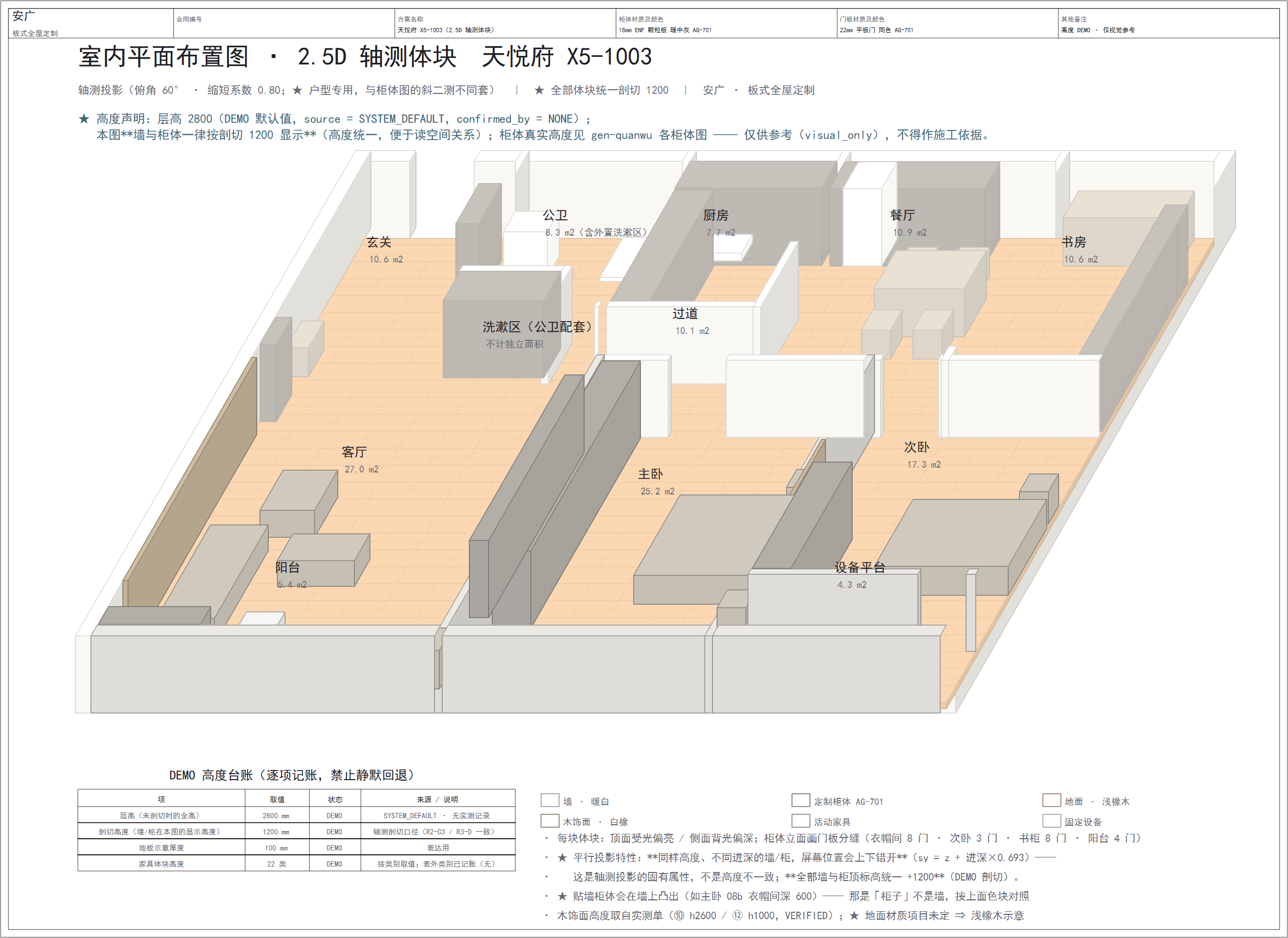Select the 餐厅 room label

pyautogui.click(x=902, y=215)
